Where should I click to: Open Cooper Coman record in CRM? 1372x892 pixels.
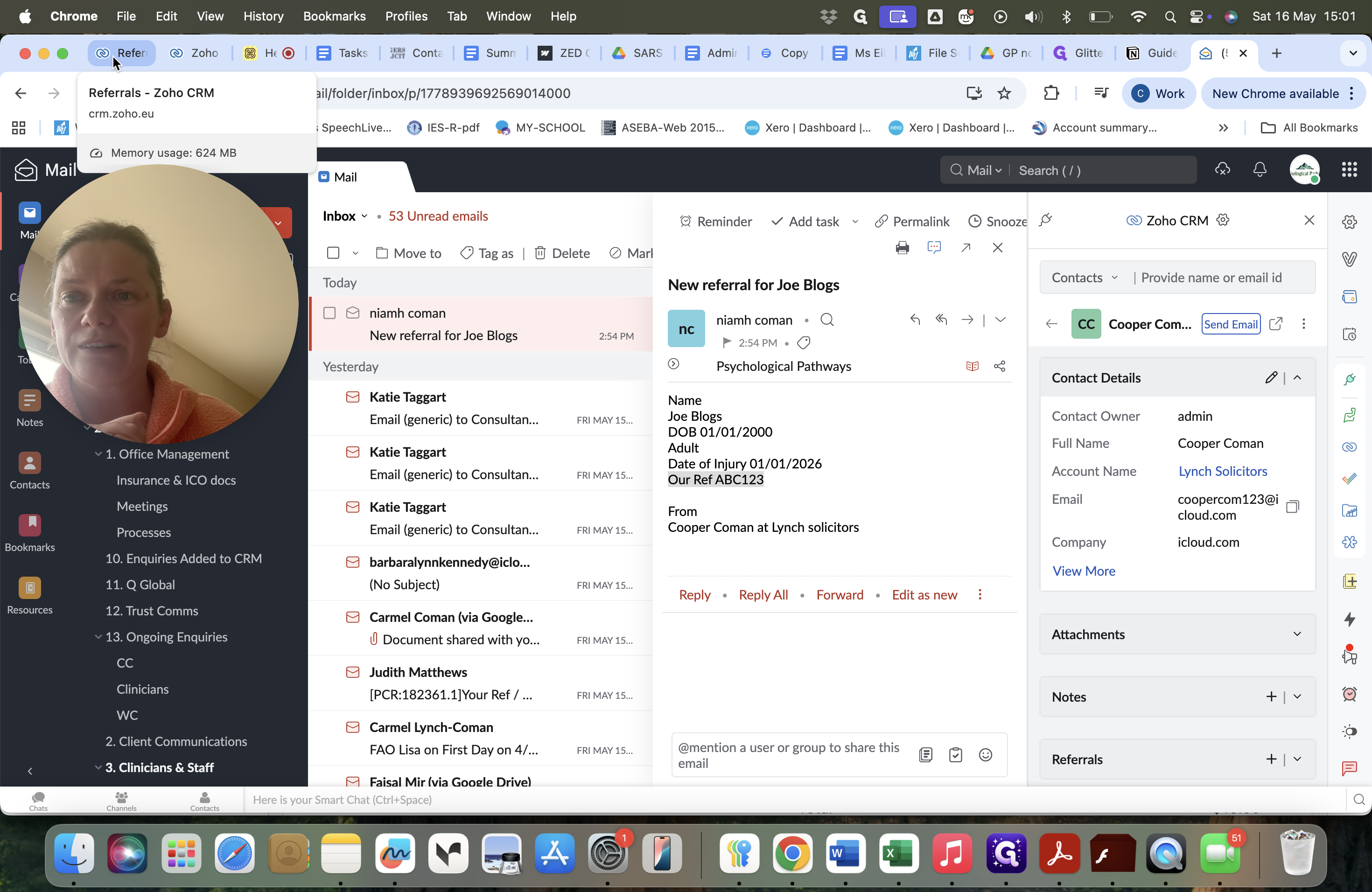(1276, 324)
